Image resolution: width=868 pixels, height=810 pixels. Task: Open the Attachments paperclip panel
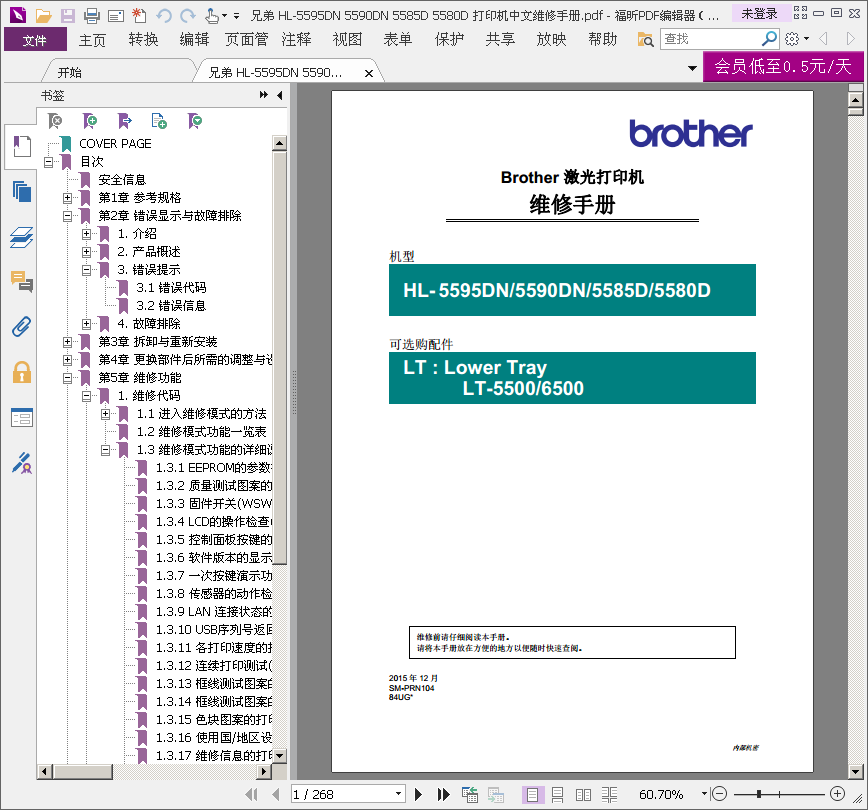tap(21, 327)
